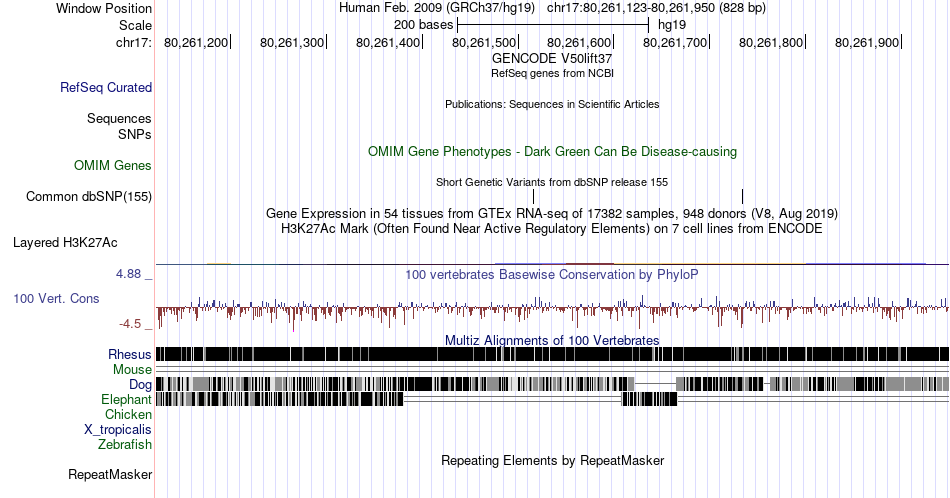This screenshot has height=498, width=950.
Task: Click Multiz Alignments of 100 Vertebrates title
Action: coord(552,340)
